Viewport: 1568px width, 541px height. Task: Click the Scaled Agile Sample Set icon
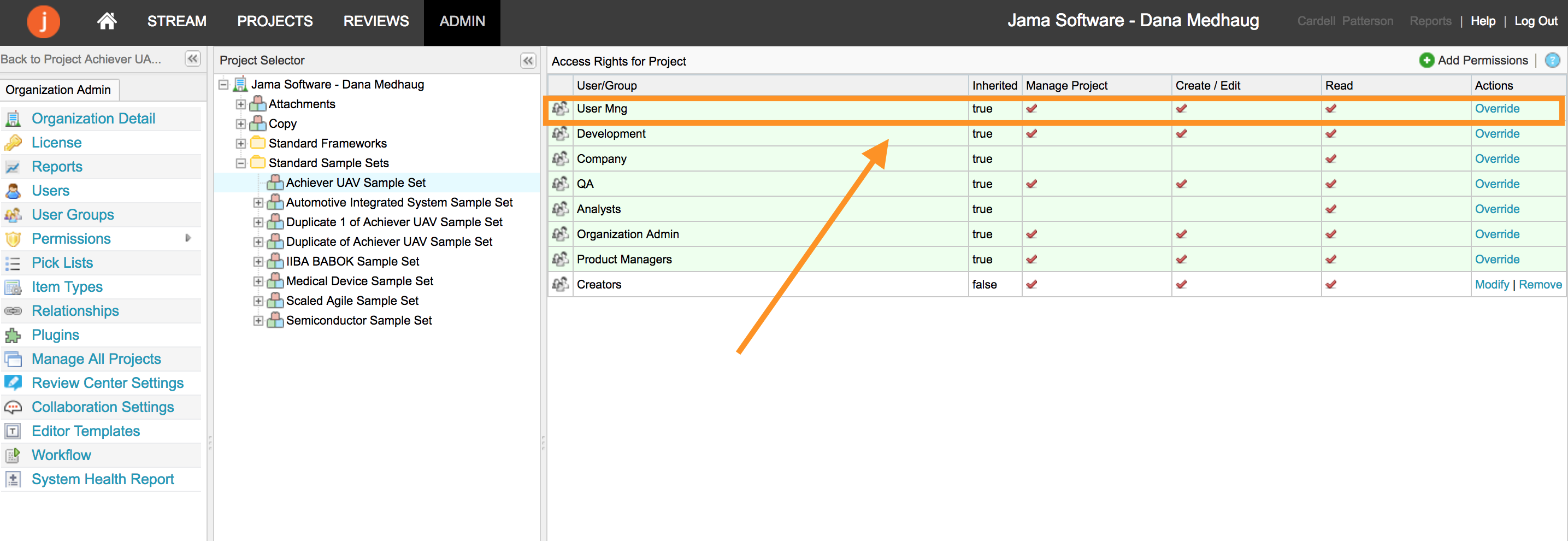pyautogui.click(x=276, y=301)
